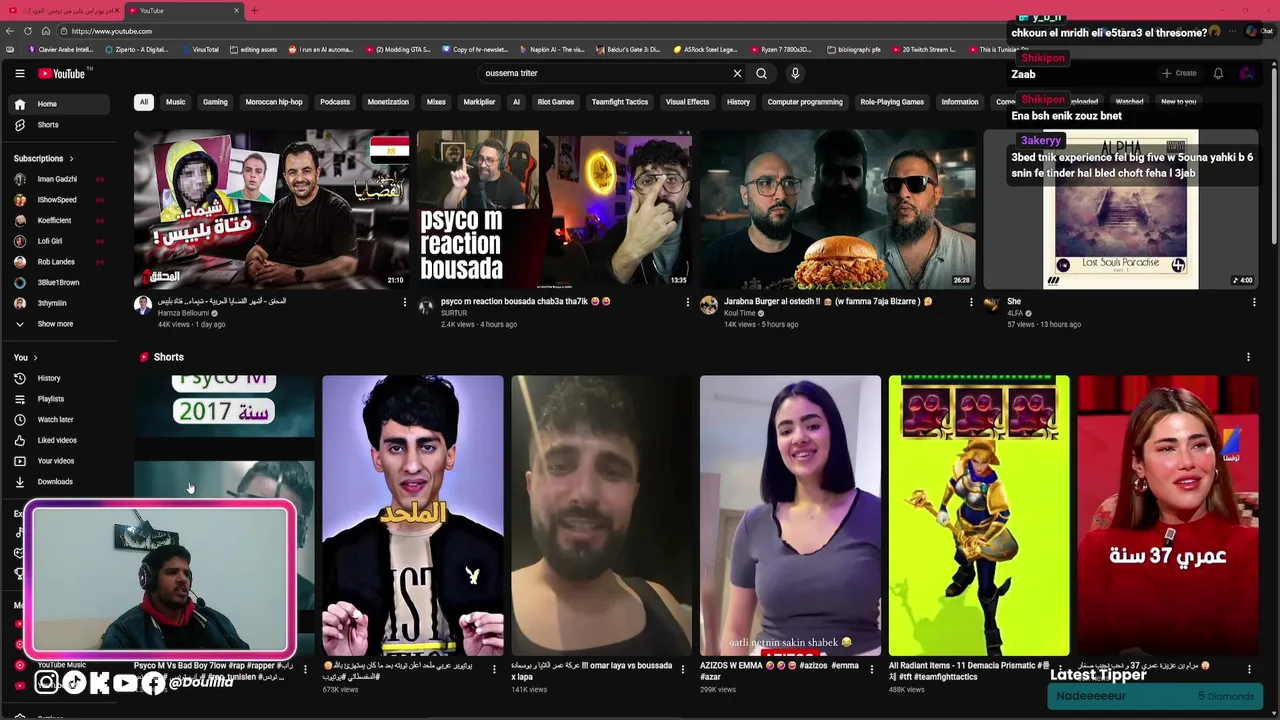This screenshot has width=1280, height=720.
Task: Open a new browser tab
Action: tap(254, 10)
